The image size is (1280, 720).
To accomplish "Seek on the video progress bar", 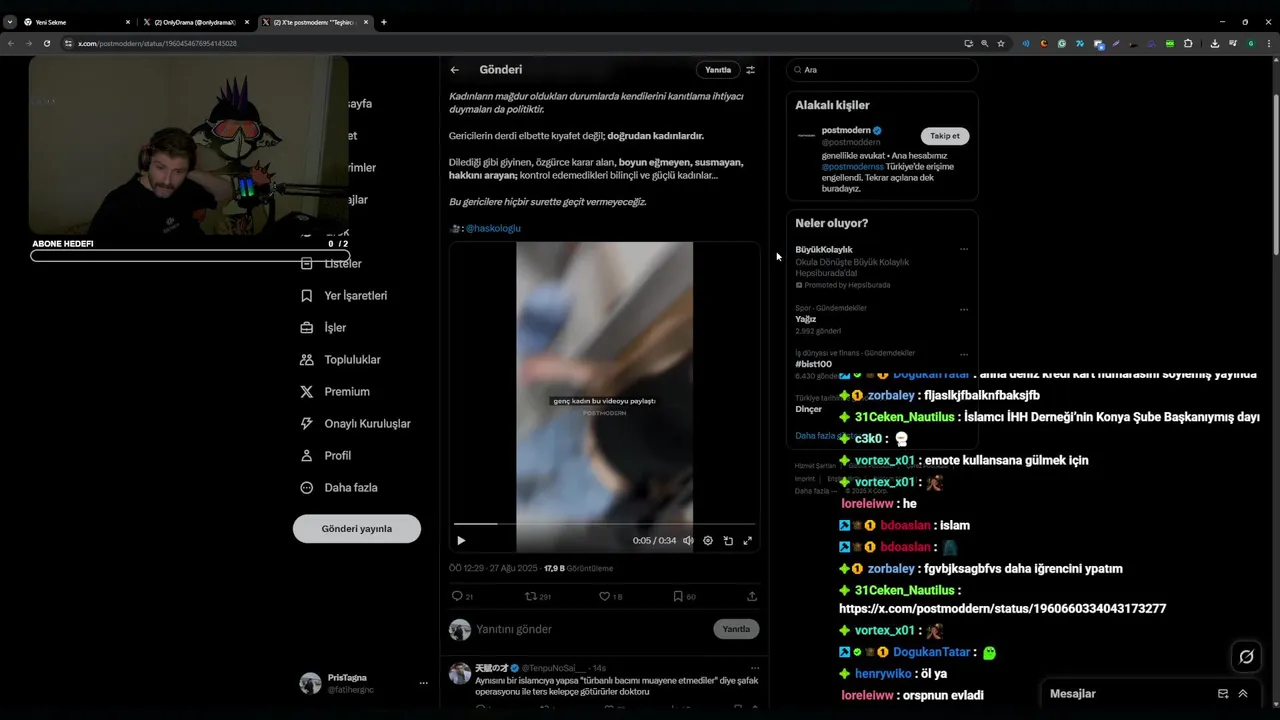I will pos(604,523).
